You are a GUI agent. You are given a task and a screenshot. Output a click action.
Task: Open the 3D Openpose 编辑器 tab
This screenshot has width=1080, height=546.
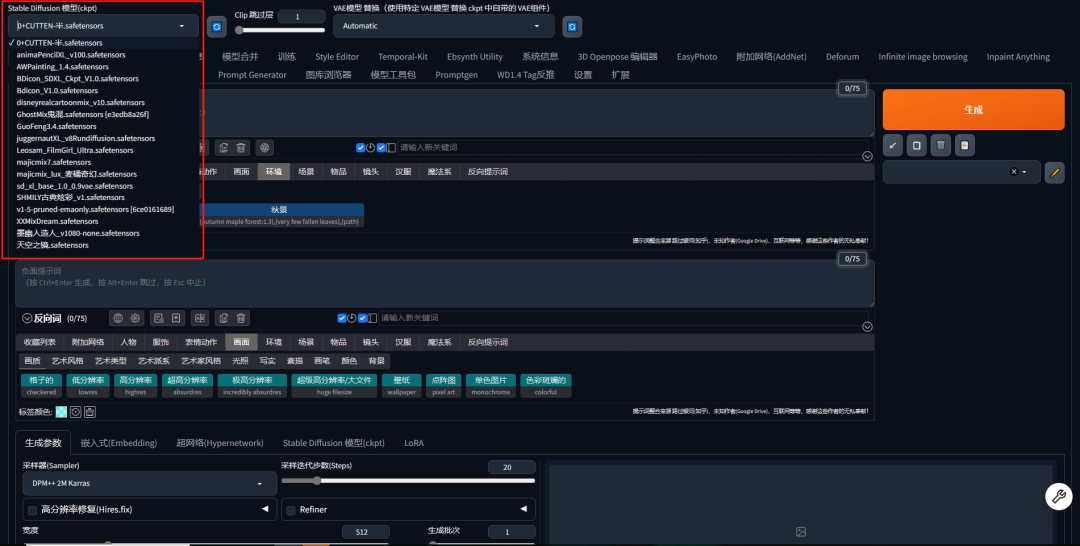point(617,56)
